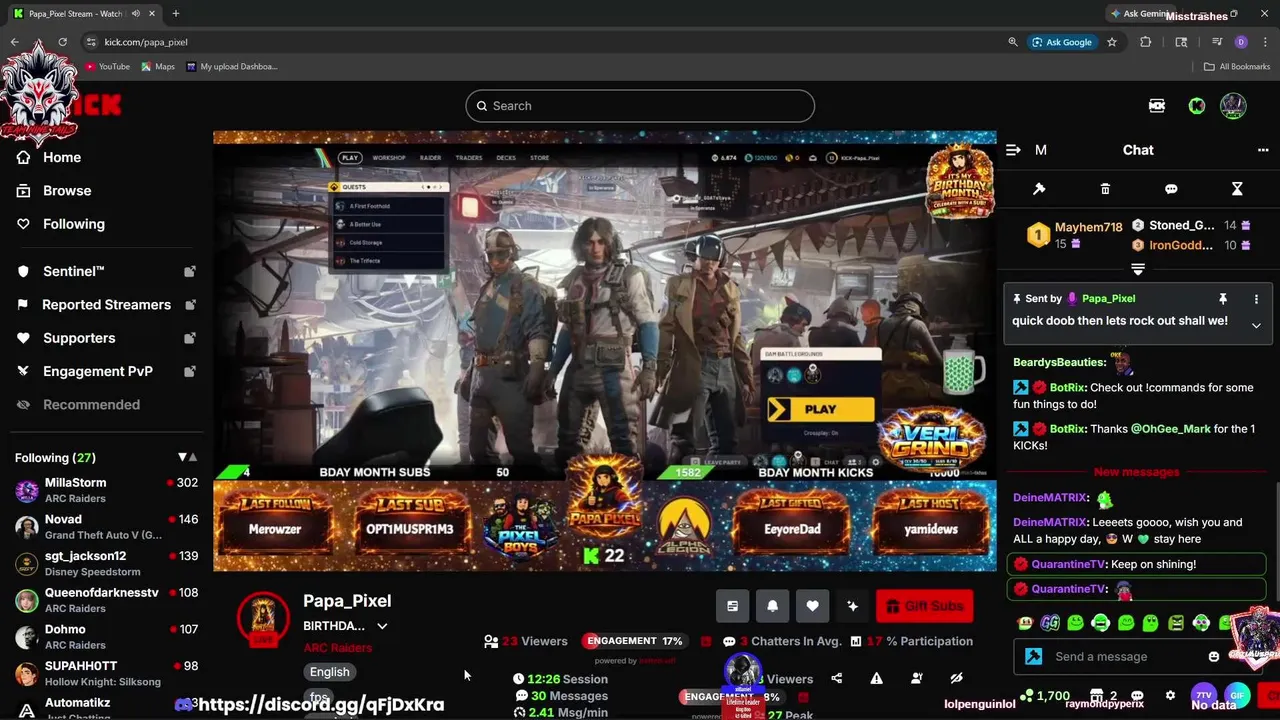
Task: Unpin the pinned message via pin icon
Action: [1222, 299]
